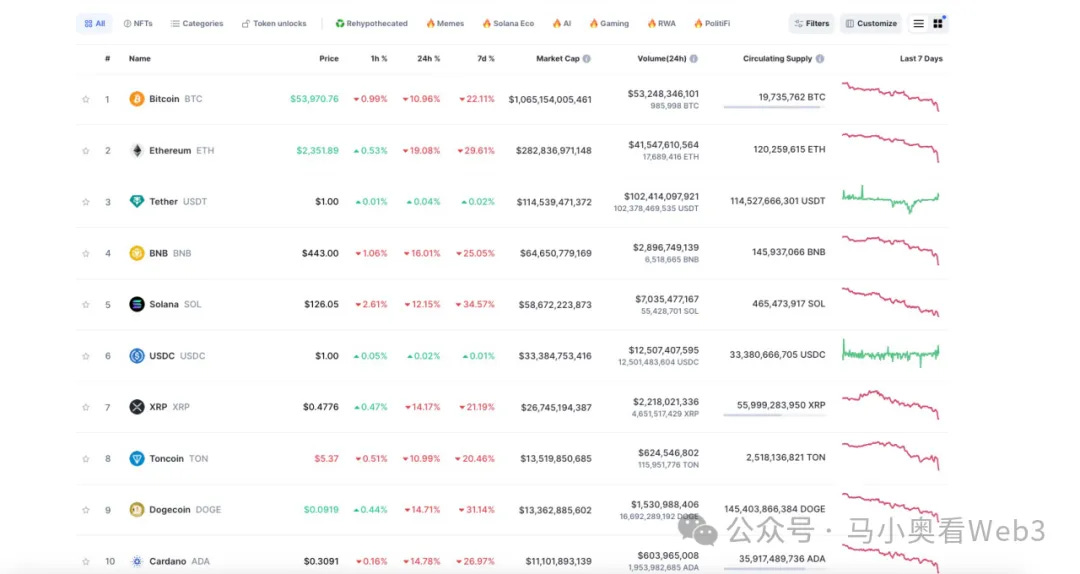The image size is (1080, 574).
Task: Click the Dogecoin coin logo icon
Action: click(x=136, y=509)
